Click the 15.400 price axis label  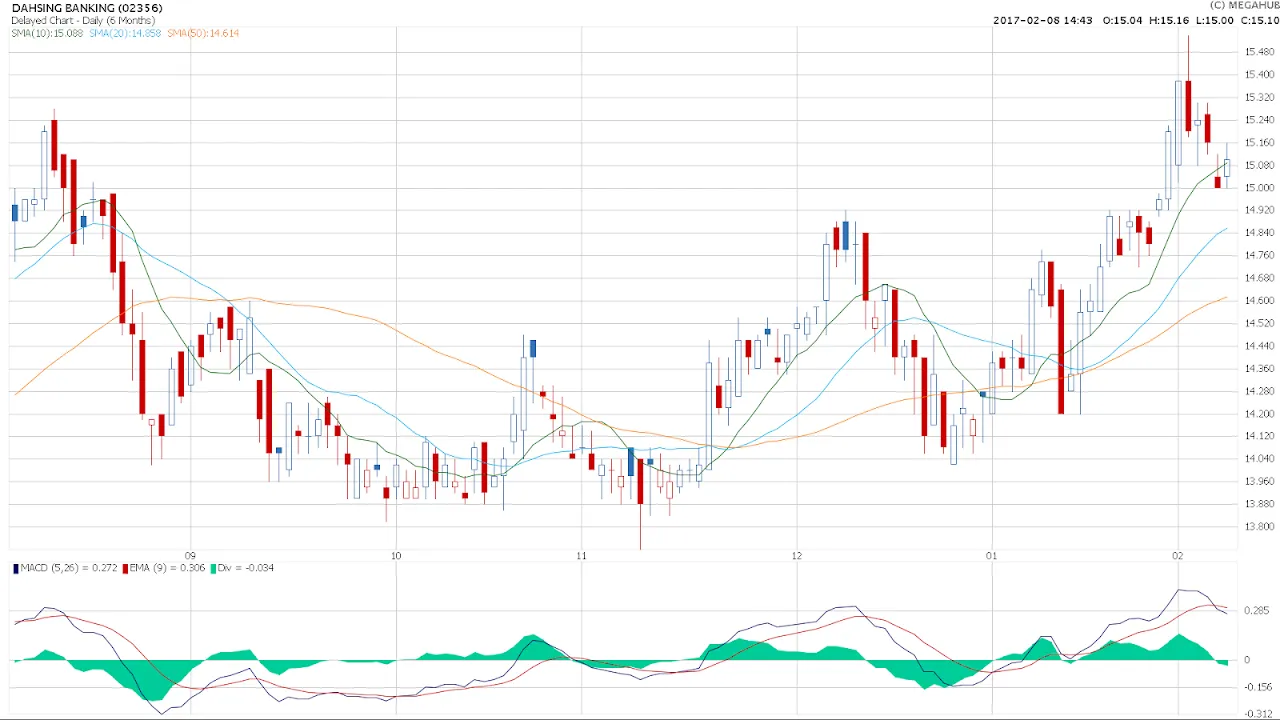coord(1259,75)
